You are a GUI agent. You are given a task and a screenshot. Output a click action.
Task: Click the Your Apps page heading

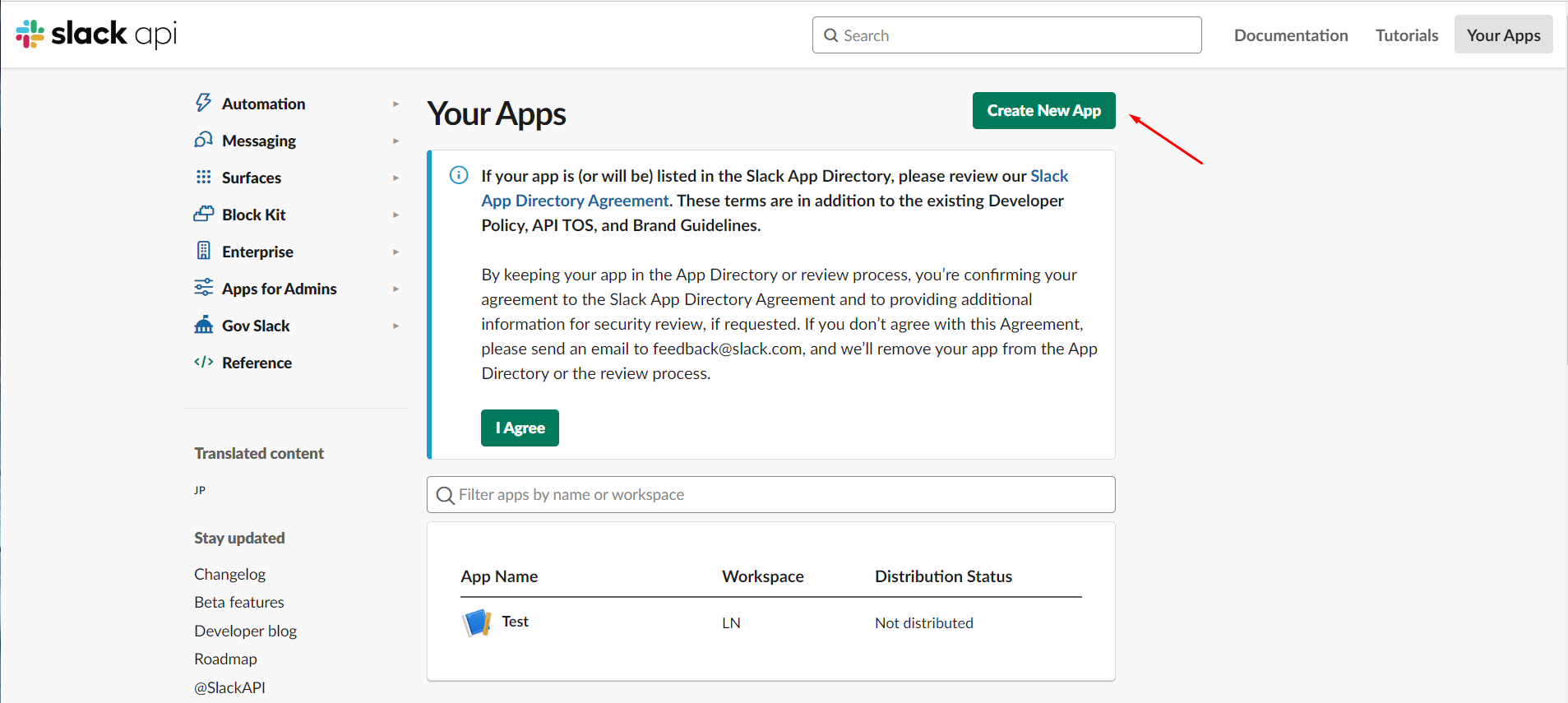coord(497,113)
